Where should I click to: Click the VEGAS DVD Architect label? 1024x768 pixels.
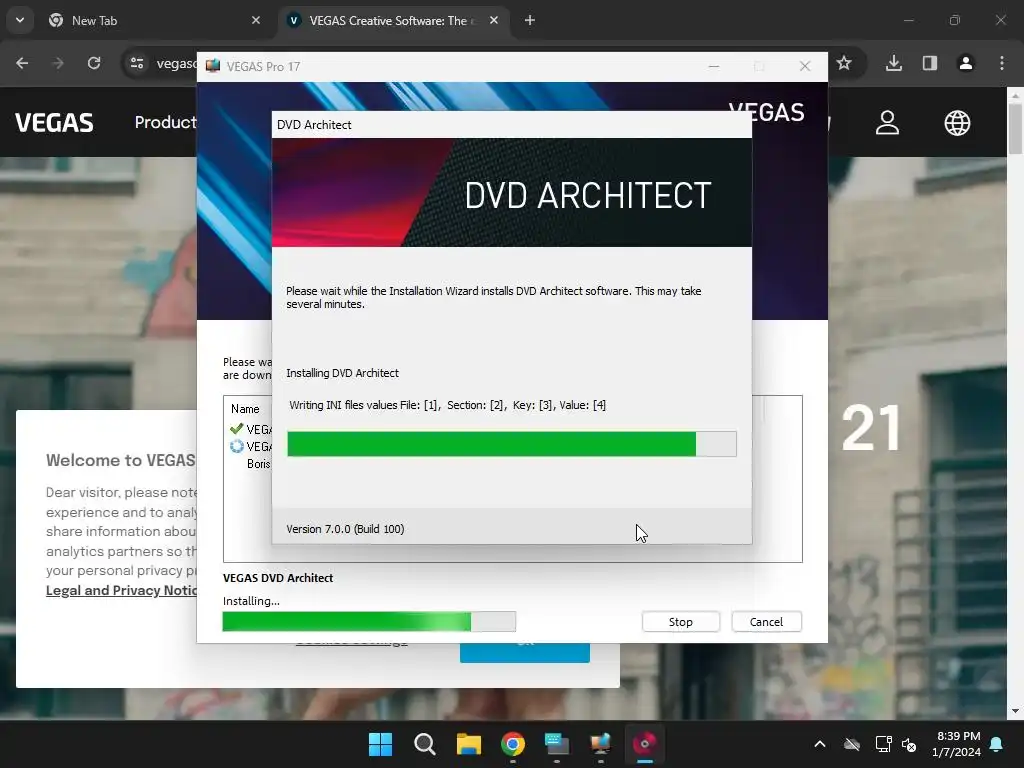[x=278, y=578]
